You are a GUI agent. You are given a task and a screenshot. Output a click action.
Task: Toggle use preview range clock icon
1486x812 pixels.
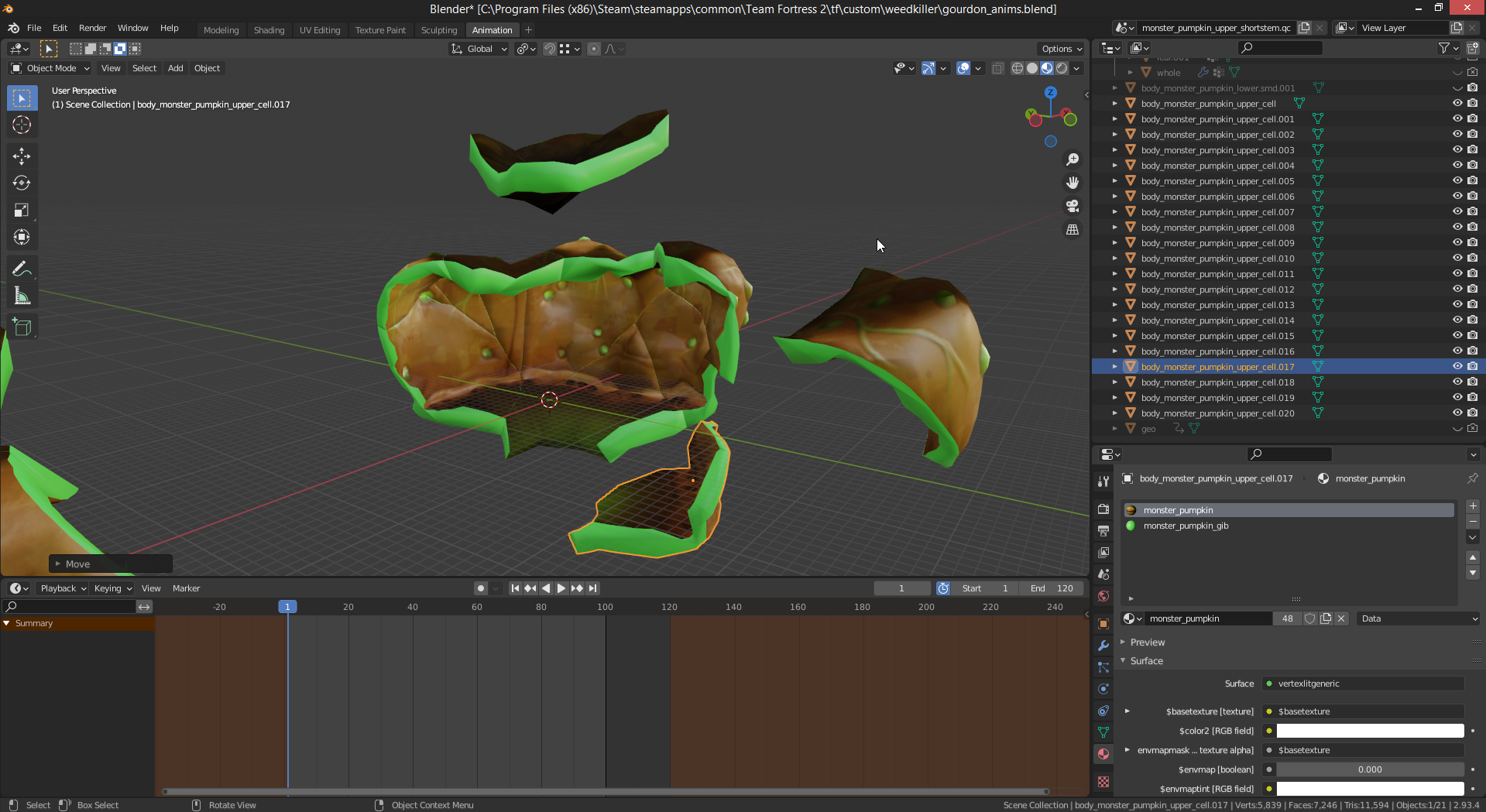click(x=943, y=588)
